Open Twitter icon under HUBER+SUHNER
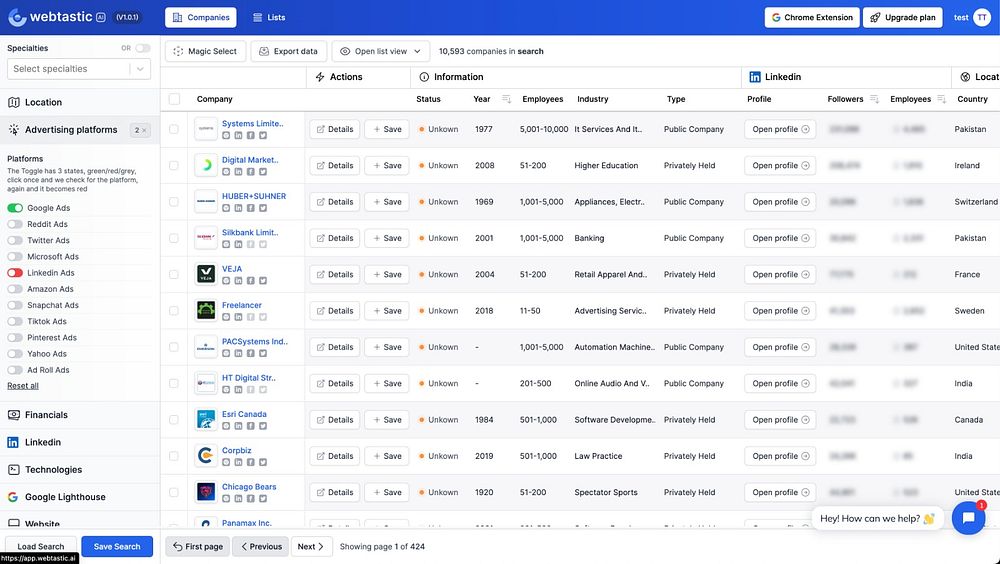The width and height of the screenshot is (1000, 564). [263, 208]
